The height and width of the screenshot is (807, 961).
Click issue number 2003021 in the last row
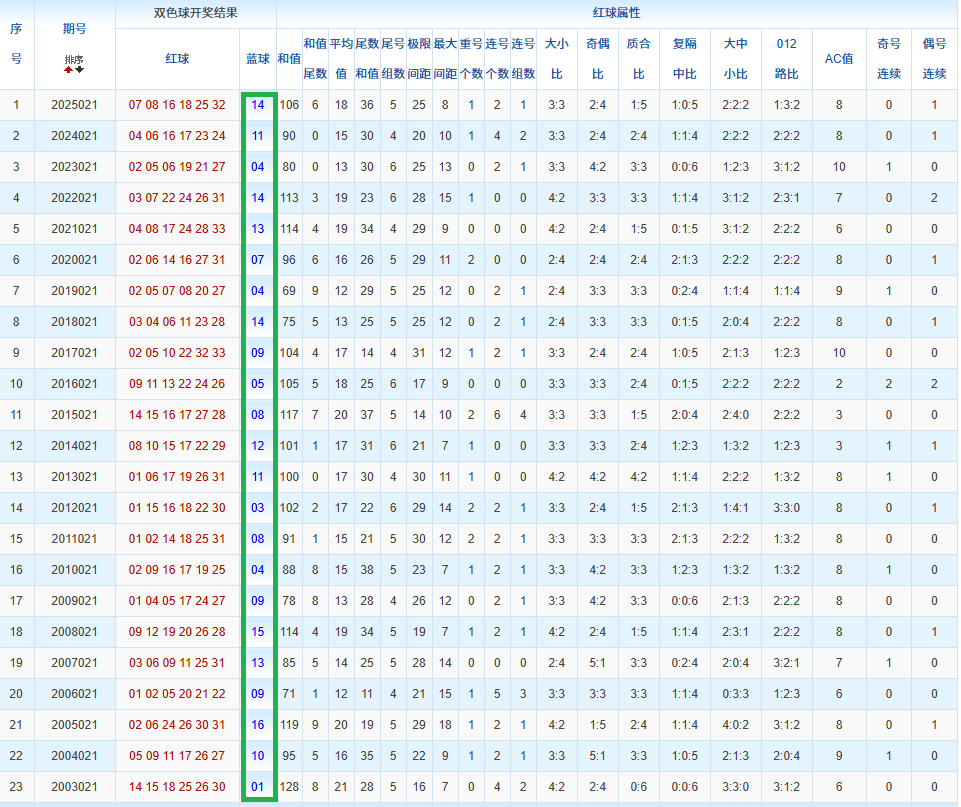74,787
